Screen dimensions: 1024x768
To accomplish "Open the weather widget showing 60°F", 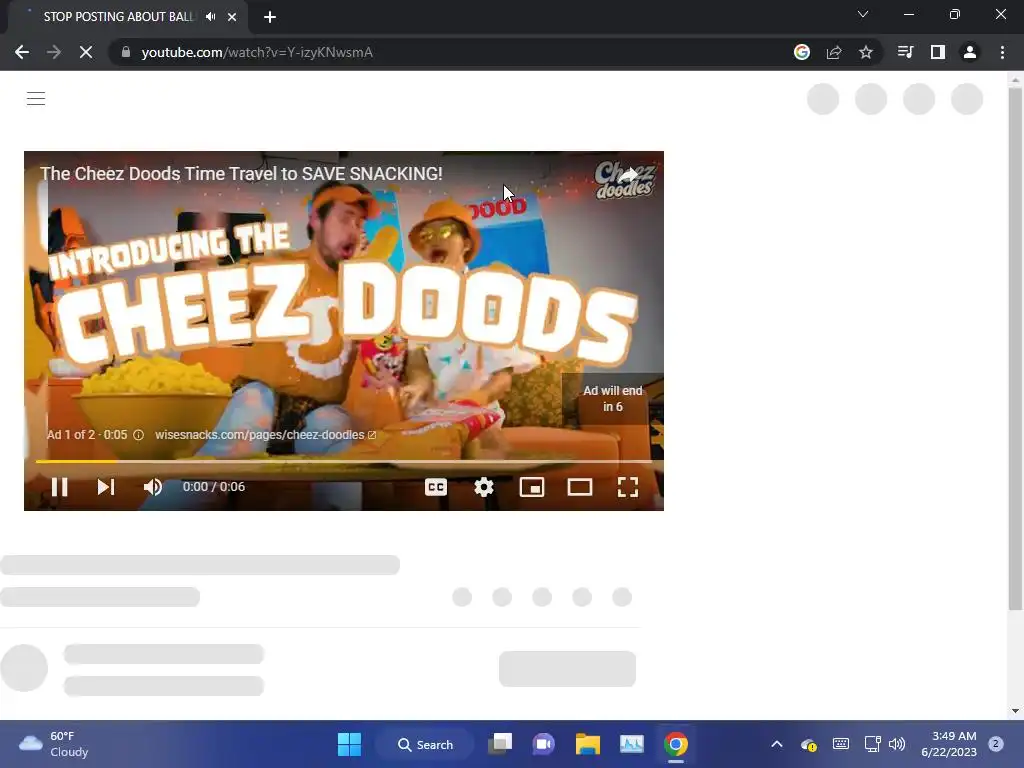I will point(54,744).
